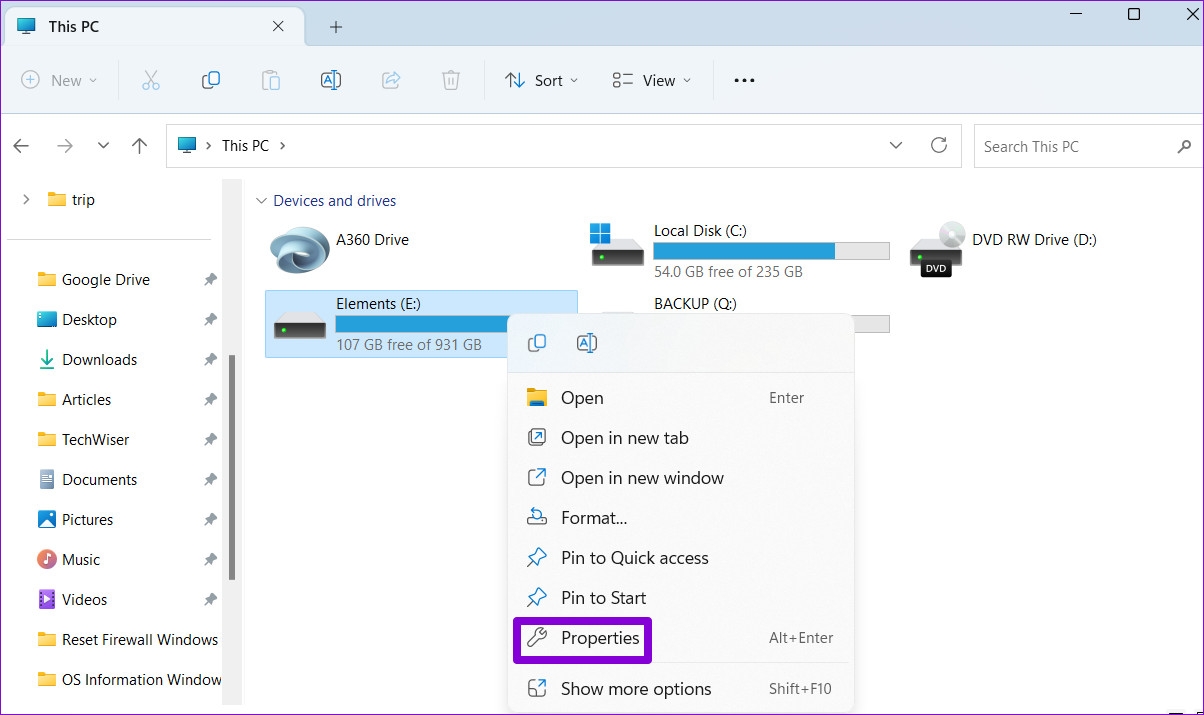1204x715 pixels.
Task: Select the Cut icon in the toolbar
Action: coord(151,80)
